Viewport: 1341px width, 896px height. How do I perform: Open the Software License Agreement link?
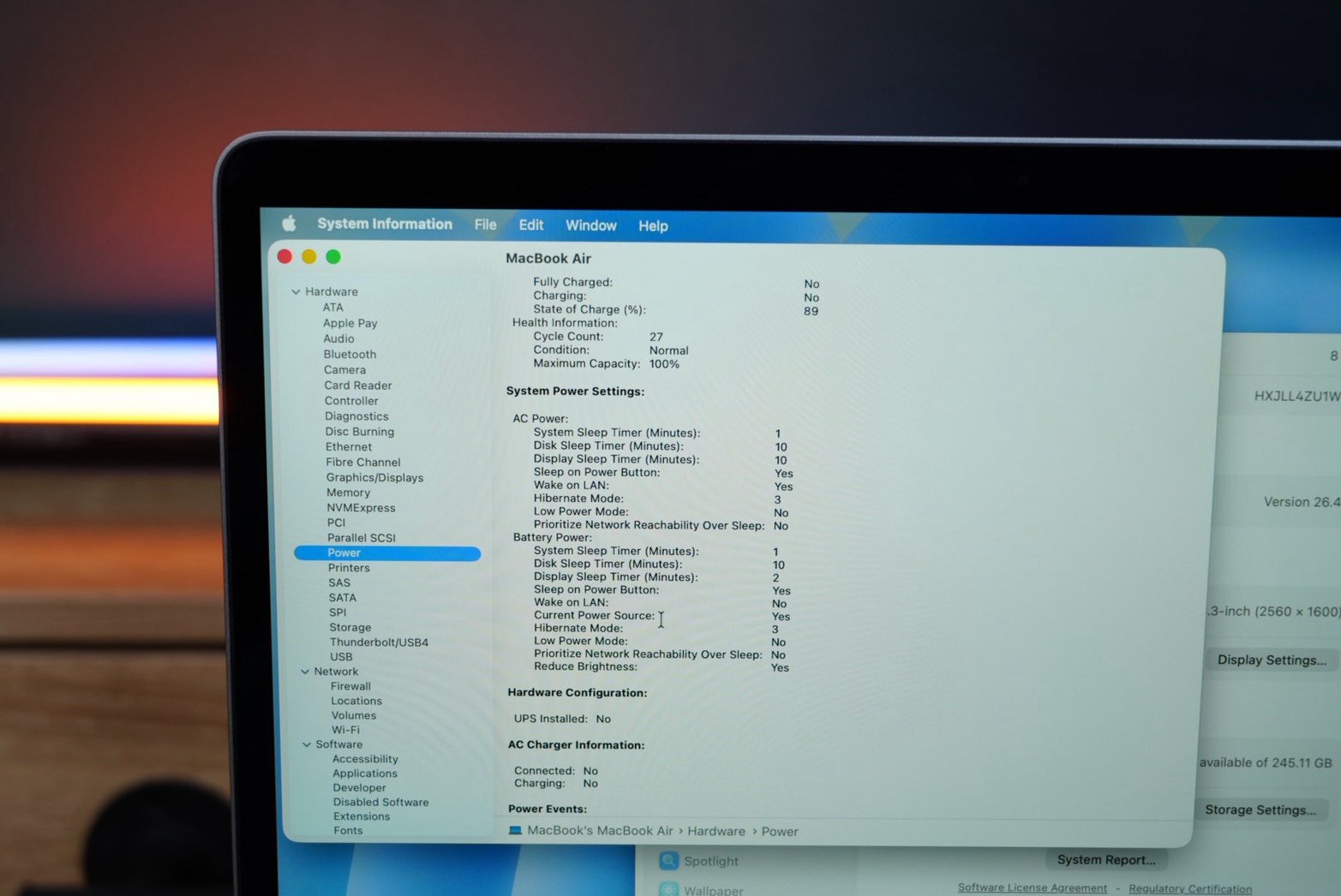tap(1032, 887)
